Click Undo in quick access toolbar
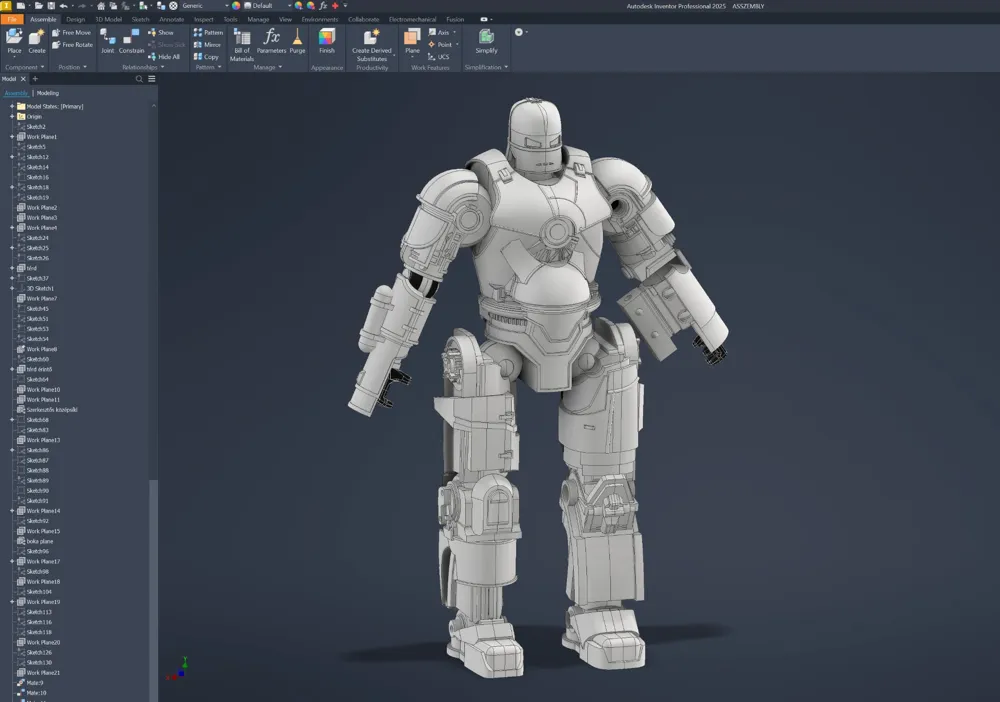 pos(63,6)
